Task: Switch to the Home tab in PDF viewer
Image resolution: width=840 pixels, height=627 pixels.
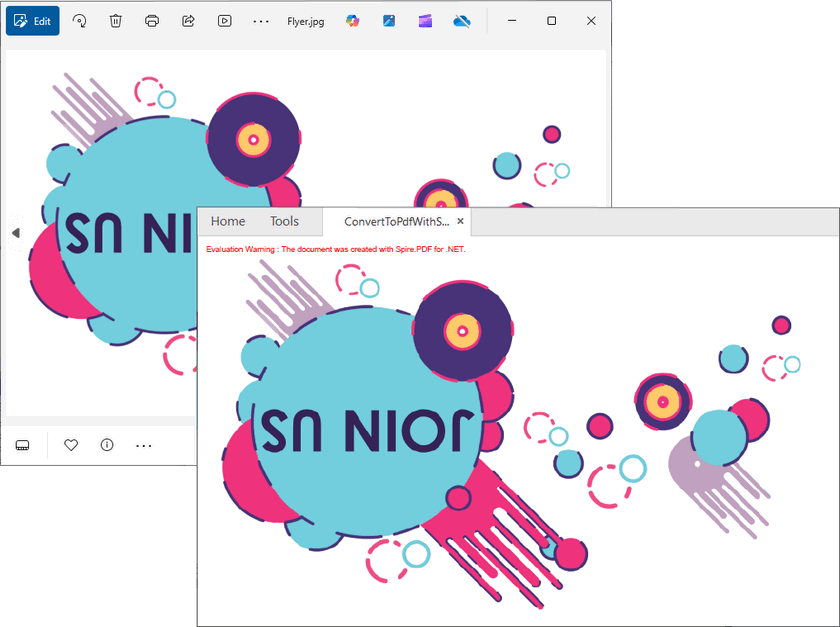Action: click(x=228, y=221)
